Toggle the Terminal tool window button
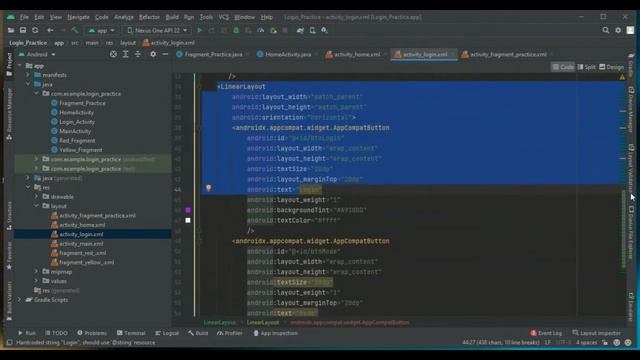The image size is (640, 360). pyautogui.click(x=131, y=333)
